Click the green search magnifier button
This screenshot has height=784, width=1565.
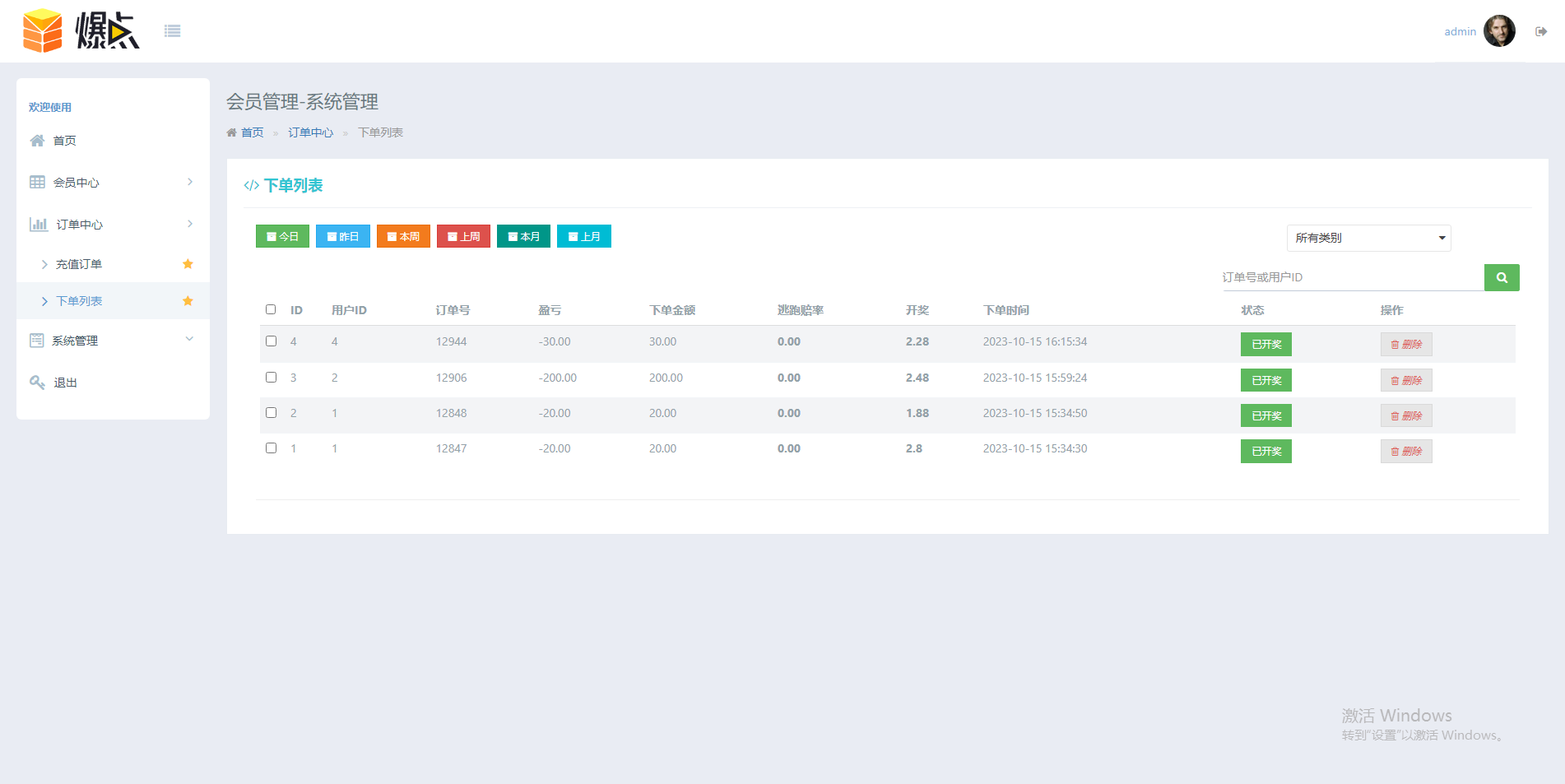pyautogui.click(x=1502, y=277)
